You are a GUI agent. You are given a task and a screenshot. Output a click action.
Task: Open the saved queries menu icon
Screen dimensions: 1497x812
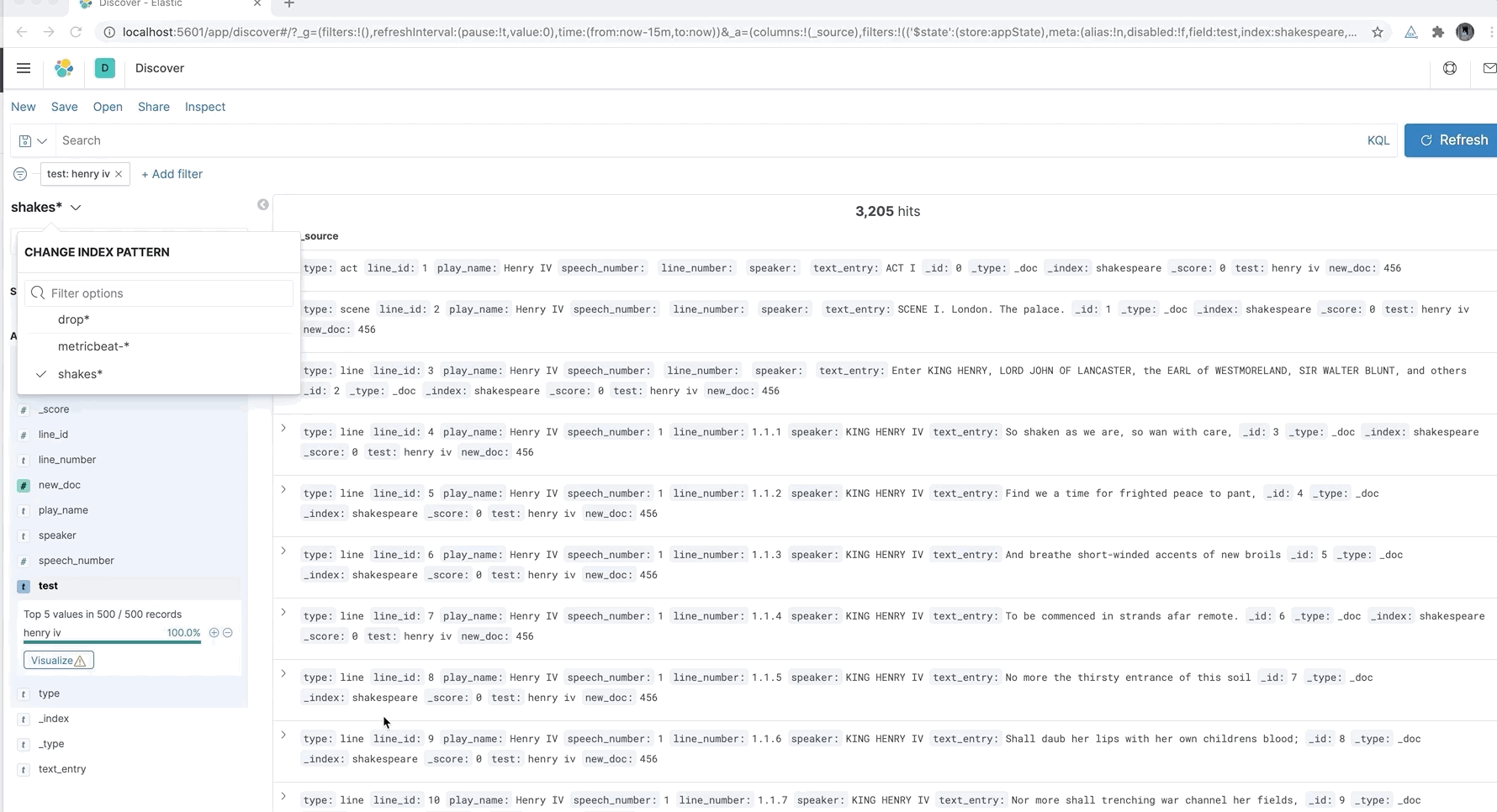pos(33,140)
